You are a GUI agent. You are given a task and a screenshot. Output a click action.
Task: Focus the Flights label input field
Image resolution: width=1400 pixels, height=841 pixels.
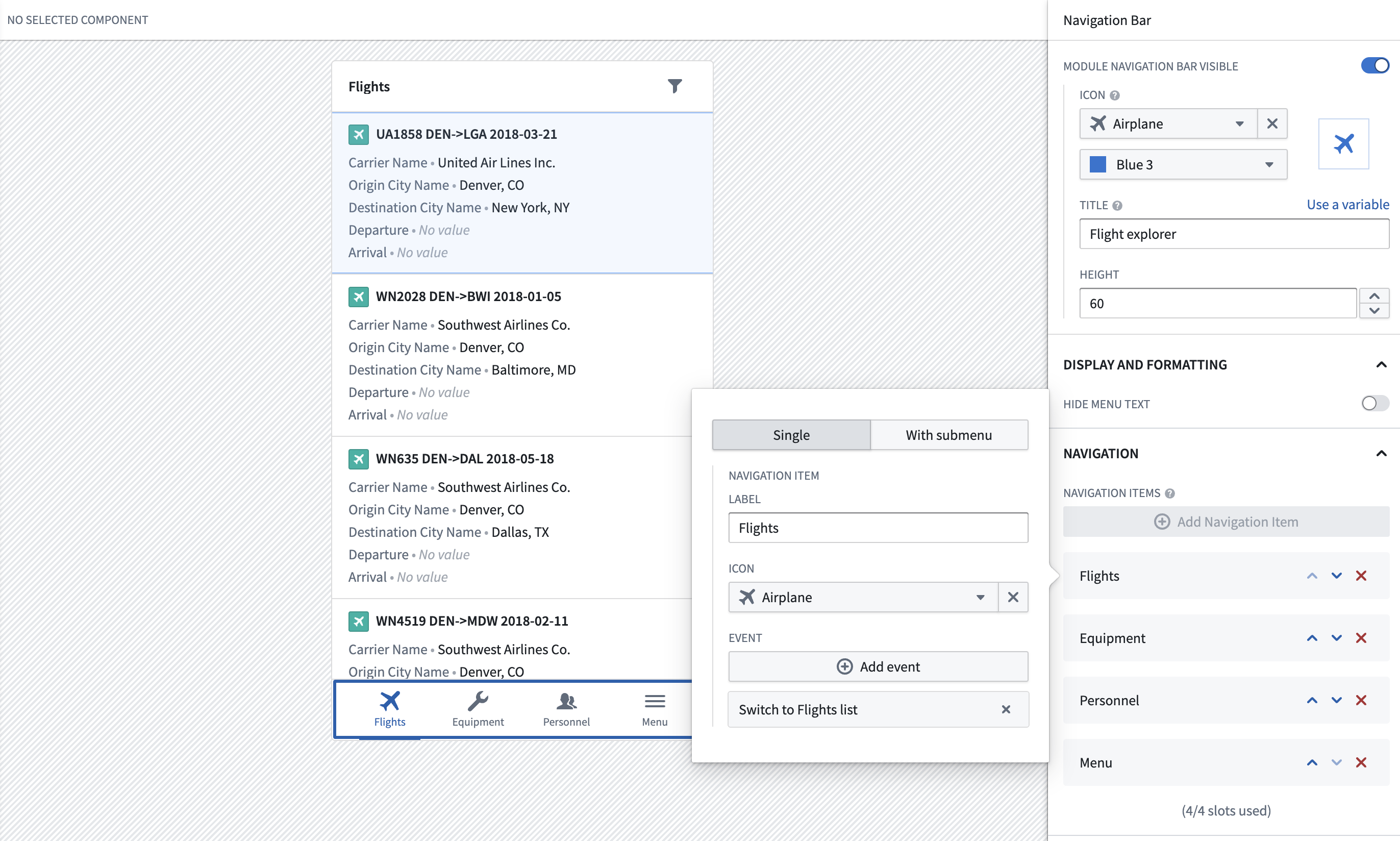(878, 528)
